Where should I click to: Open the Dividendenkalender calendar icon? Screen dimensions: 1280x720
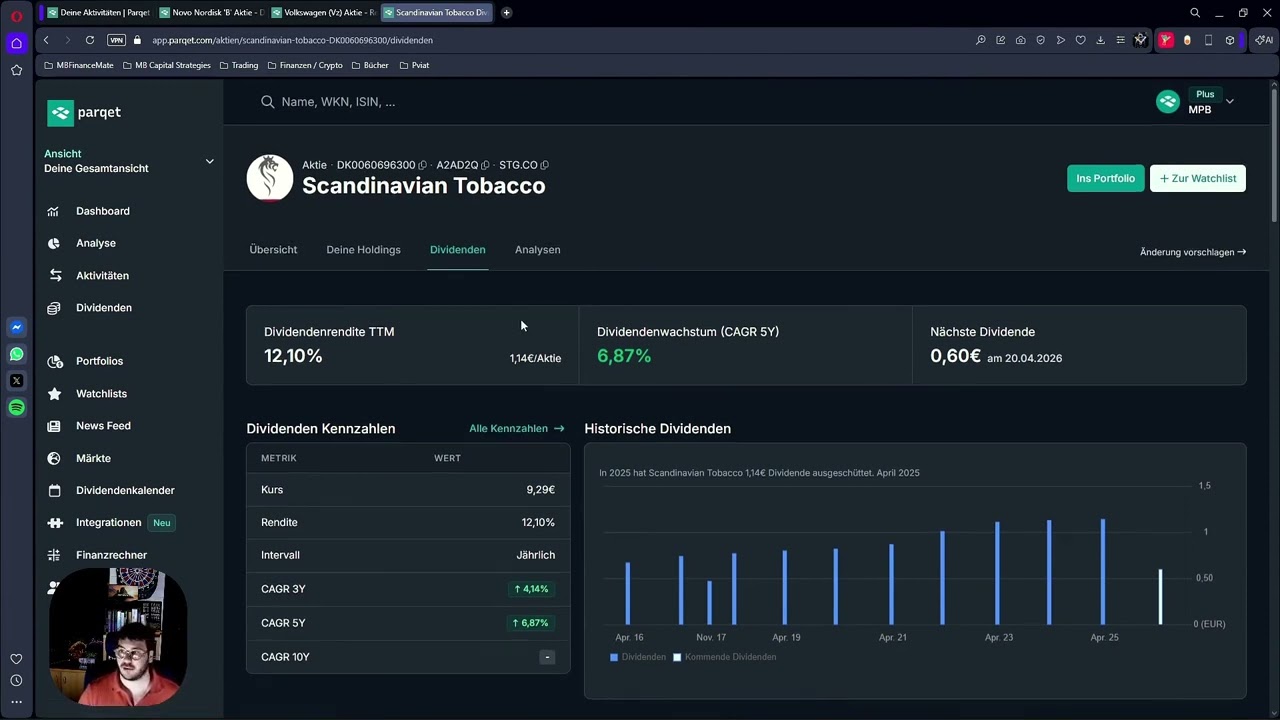pyautogui.click(x=54, y=490)
